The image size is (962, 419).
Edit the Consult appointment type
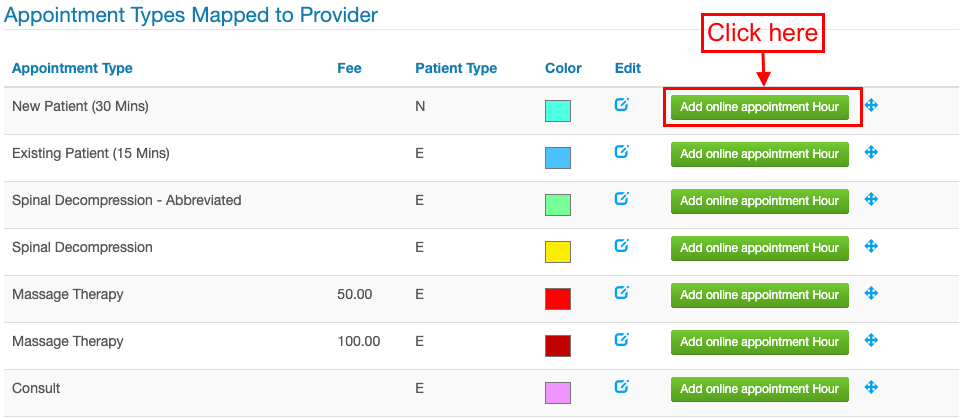[x=621, y=386]
